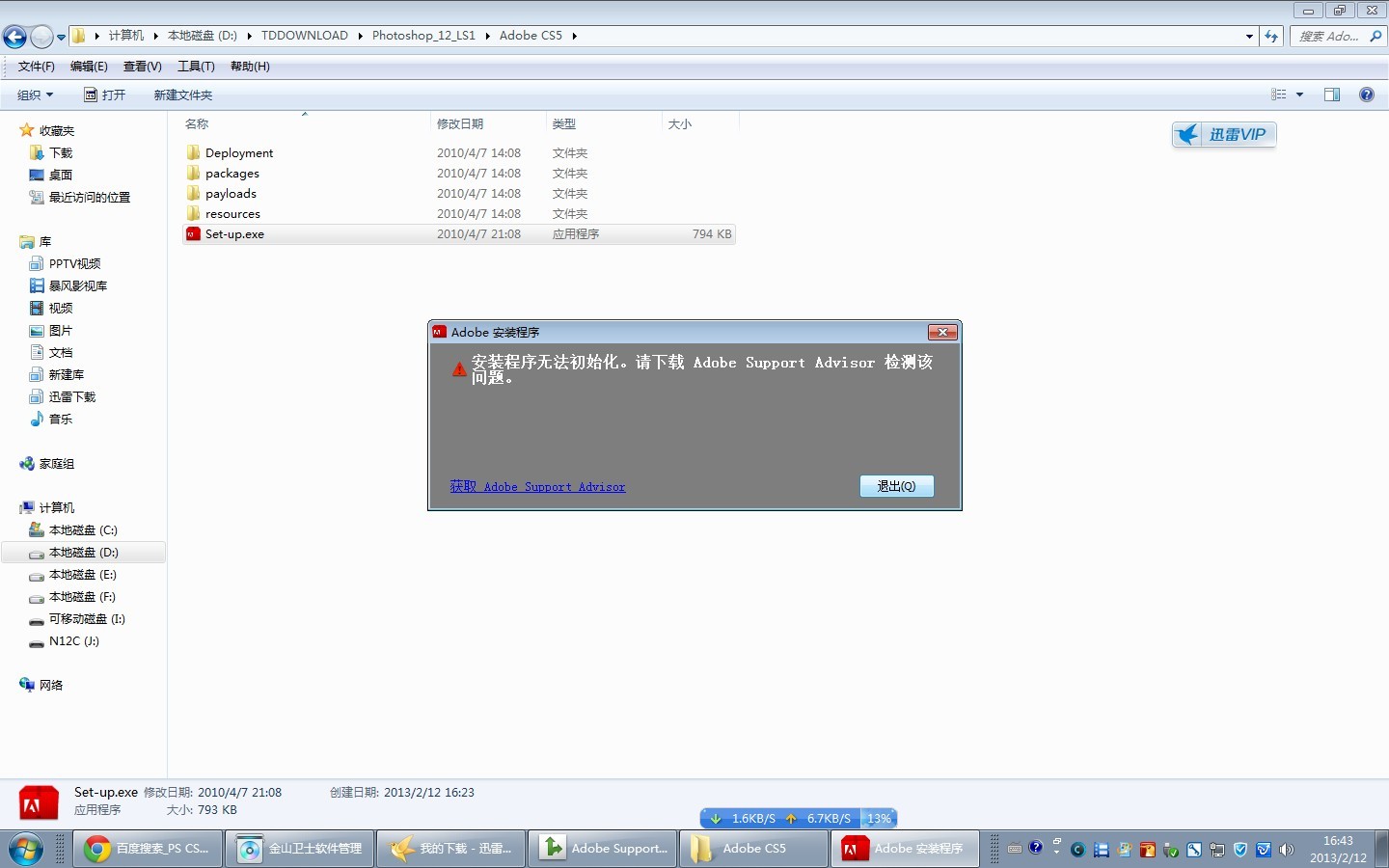Click 获取 Adobe Support Advisor link

[537, 487]
